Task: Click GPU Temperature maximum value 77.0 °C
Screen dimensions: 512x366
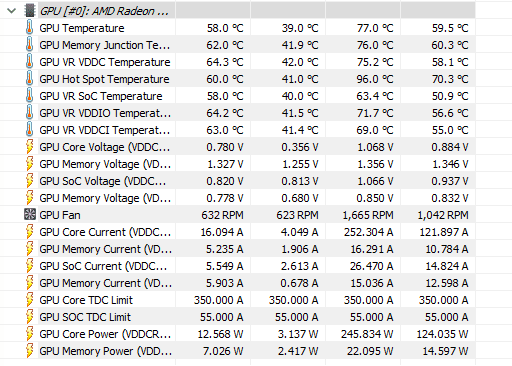Action: click(375, 28)
